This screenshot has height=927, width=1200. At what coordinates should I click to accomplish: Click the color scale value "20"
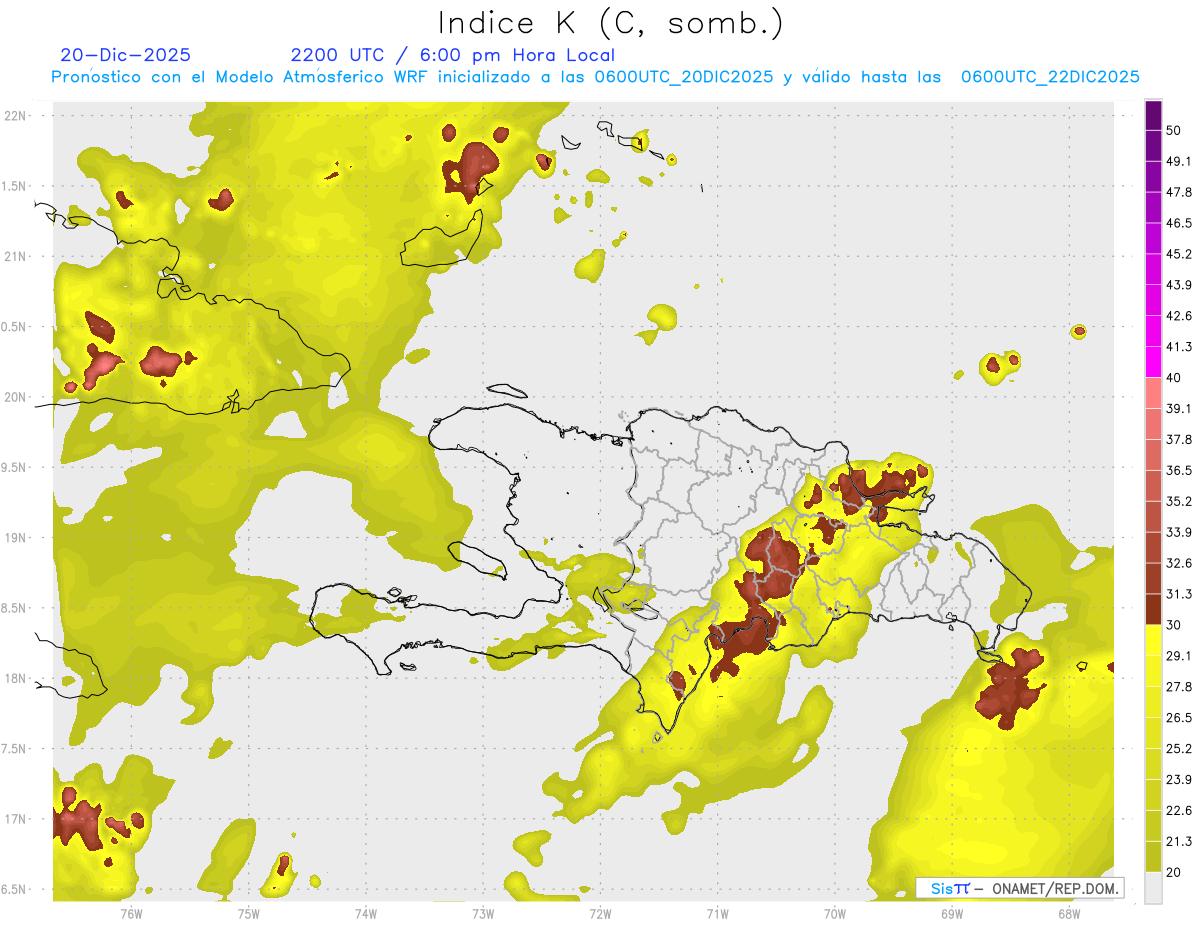click(1174, 874)
